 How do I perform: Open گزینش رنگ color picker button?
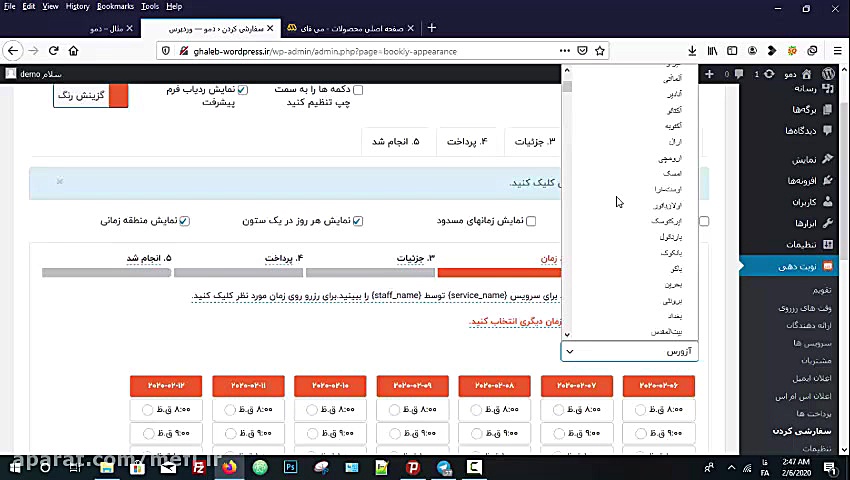point(81,95)
